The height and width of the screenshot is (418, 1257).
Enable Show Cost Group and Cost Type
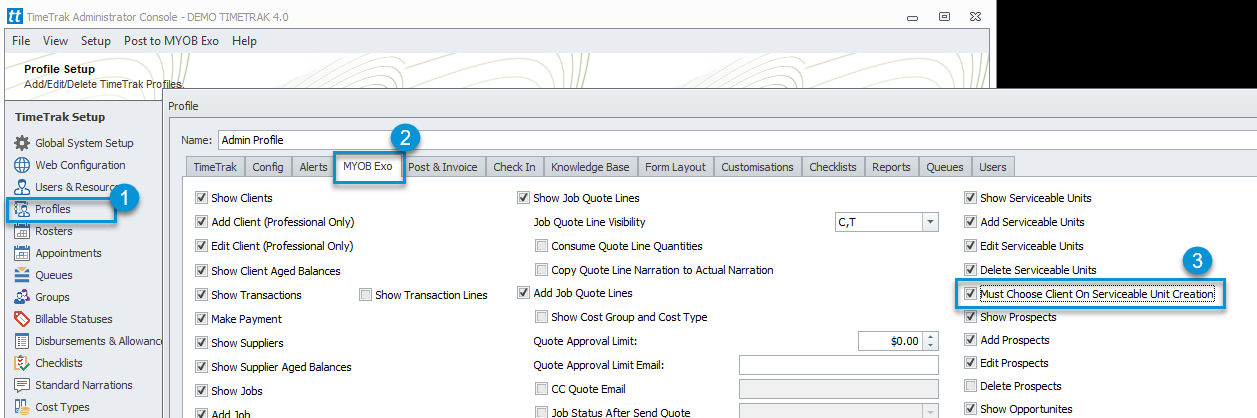tap(541, 317)
